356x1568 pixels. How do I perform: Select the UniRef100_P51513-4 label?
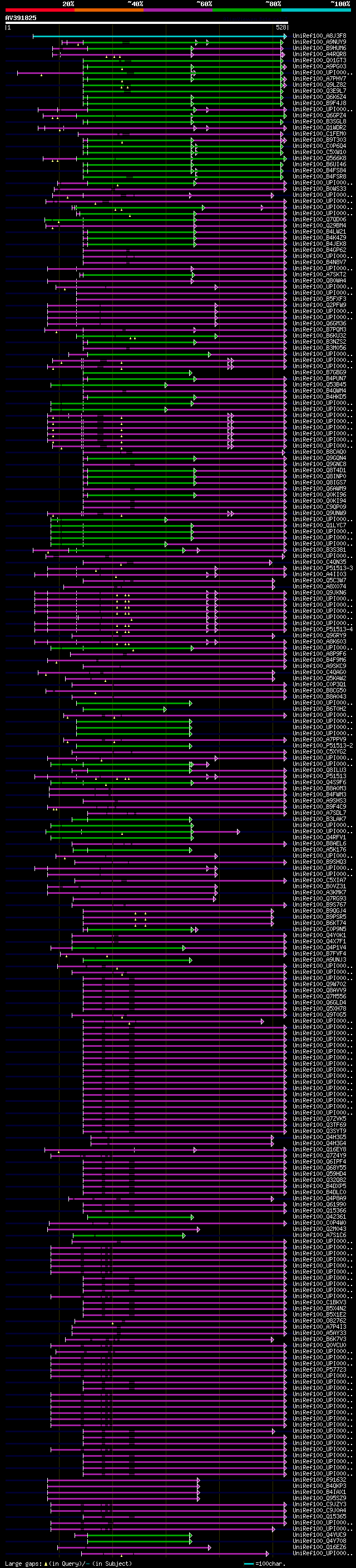click(x=323, y=630)
